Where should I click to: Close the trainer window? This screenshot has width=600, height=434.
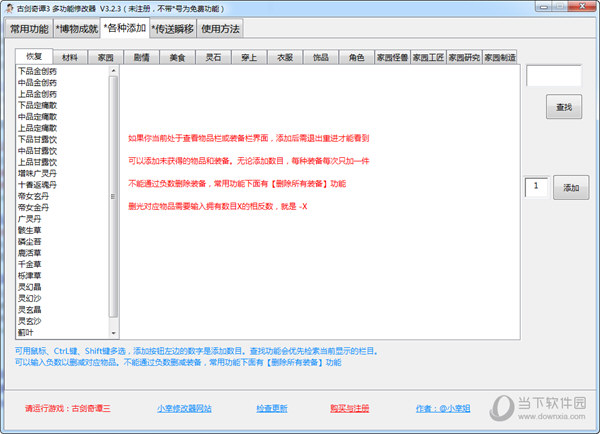[582, 6]
